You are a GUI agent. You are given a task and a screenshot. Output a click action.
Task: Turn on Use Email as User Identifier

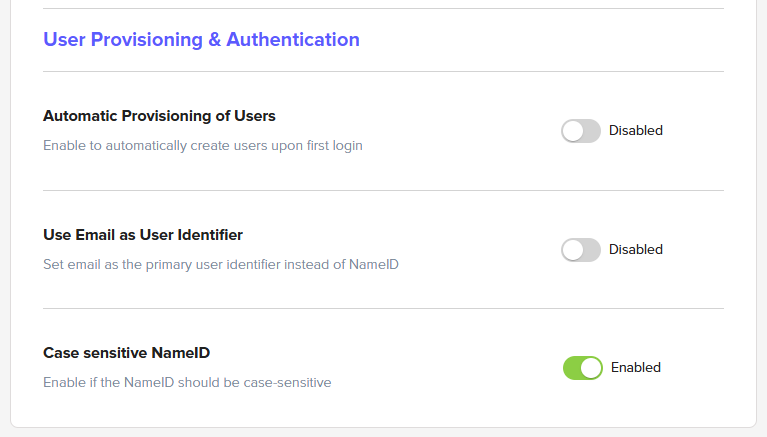coord(581,250)
